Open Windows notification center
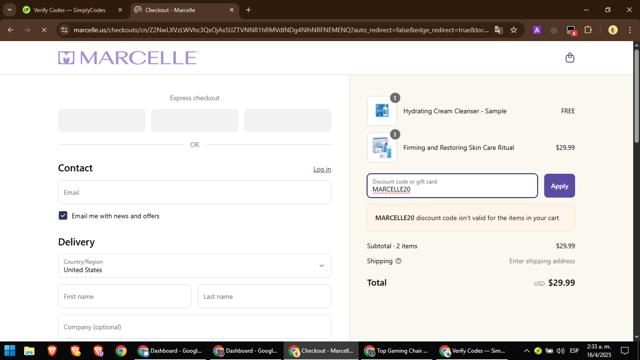Image resolution: width=640 pixels, height=360 pixels. pos(624,351)
